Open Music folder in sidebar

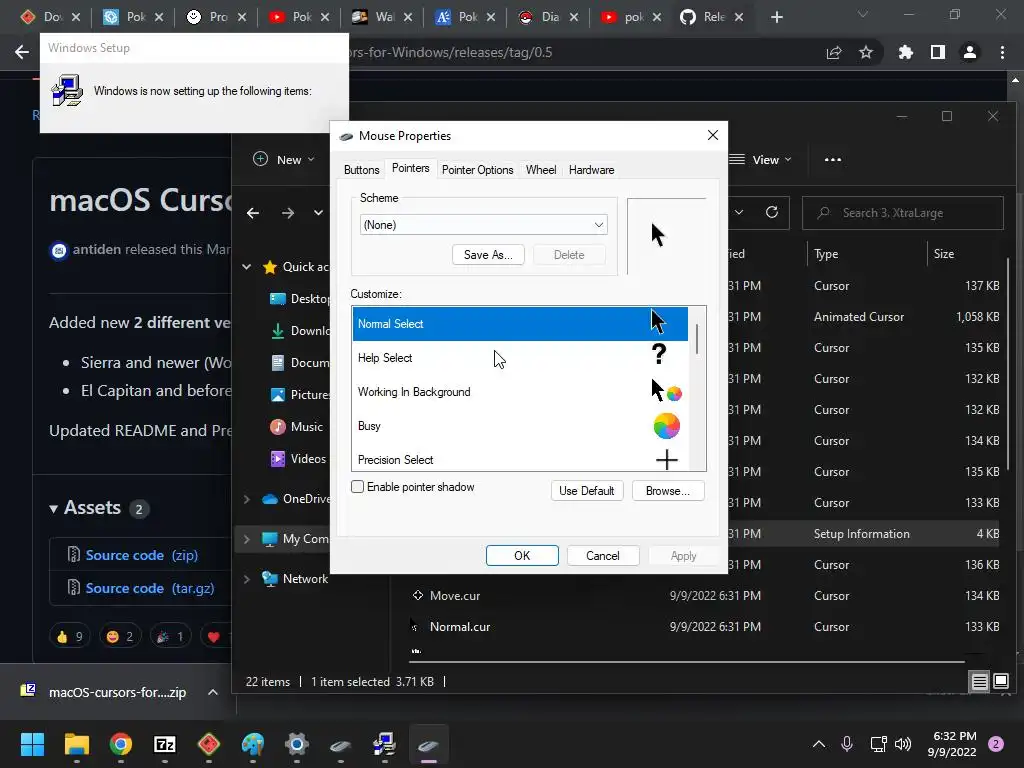click(297, 426)
